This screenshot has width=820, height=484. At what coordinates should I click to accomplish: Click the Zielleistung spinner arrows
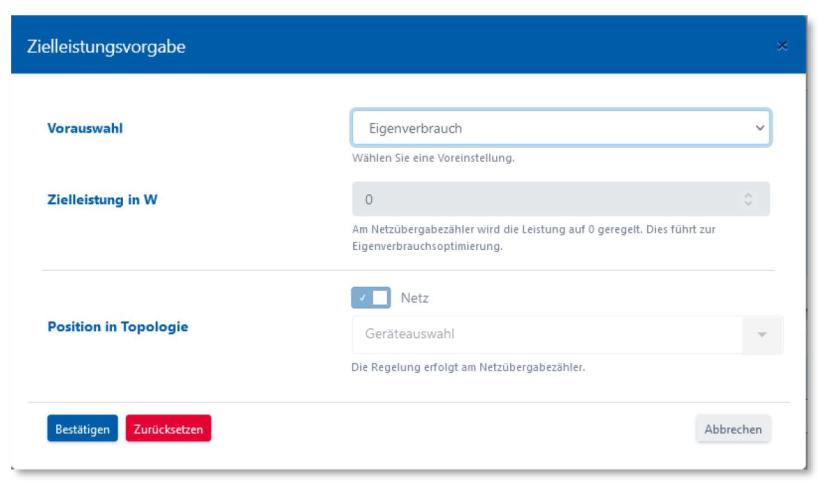(748, 199)
